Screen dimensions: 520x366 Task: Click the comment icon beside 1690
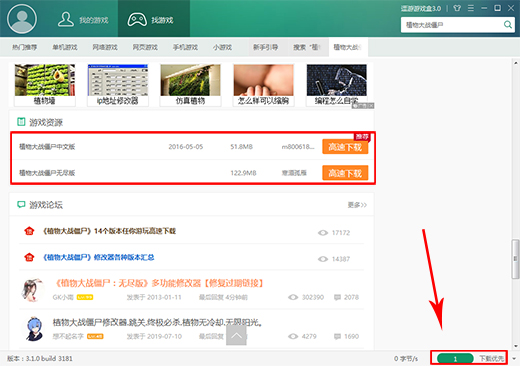337,336
